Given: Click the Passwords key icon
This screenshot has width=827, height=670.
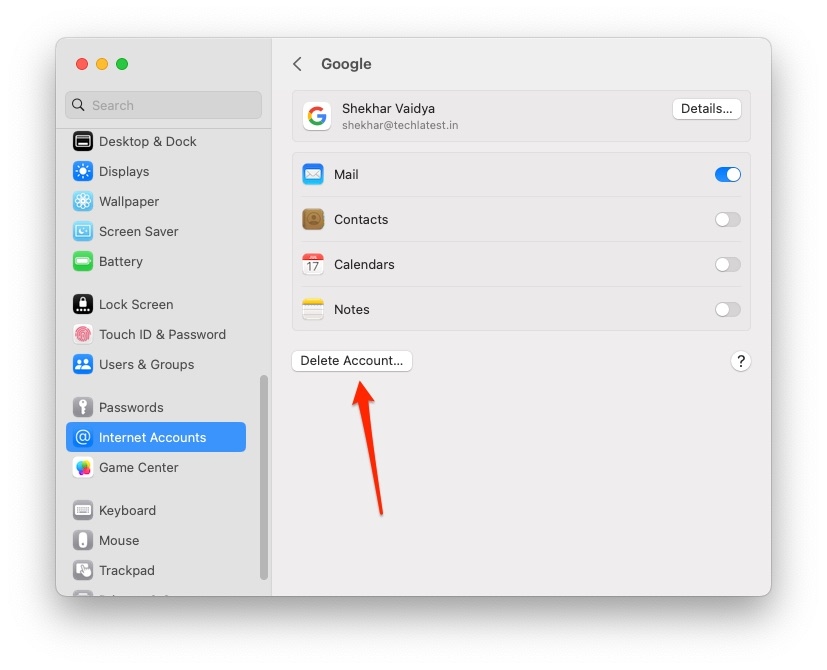Looking at the screenshot, I should click(83, 407).
